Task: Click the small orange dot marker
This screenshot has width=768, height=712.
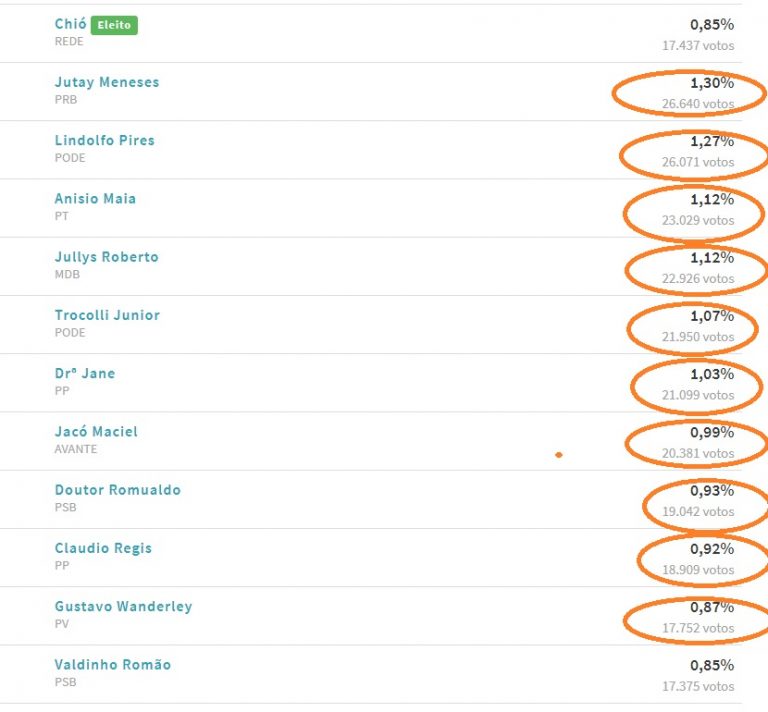Action: (558, 455)
